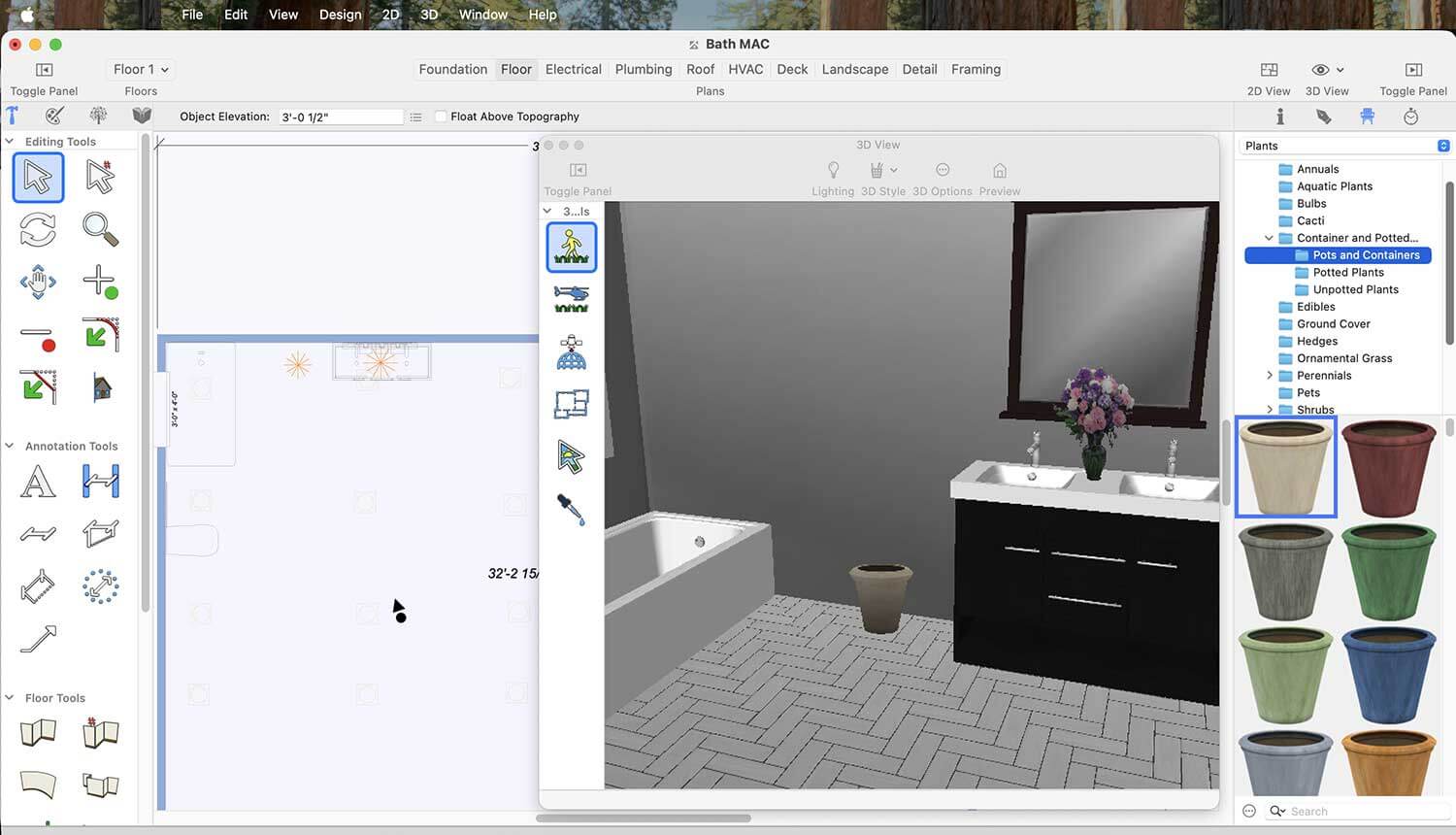Collapse the Editing Tools section
The image size is (1456, 835).
[10, 142]
